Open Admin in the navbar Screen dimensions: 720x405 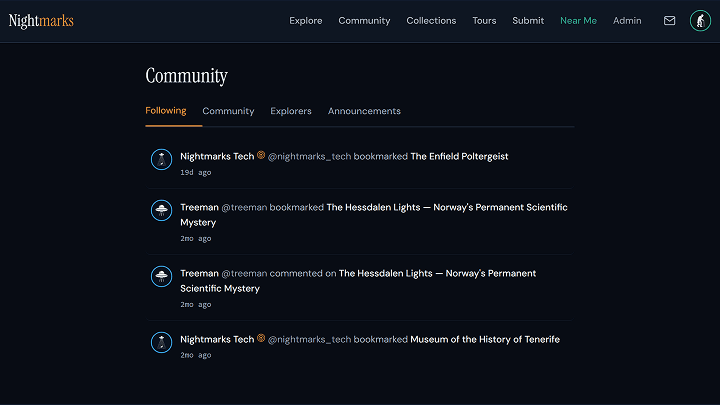point(627,21)
